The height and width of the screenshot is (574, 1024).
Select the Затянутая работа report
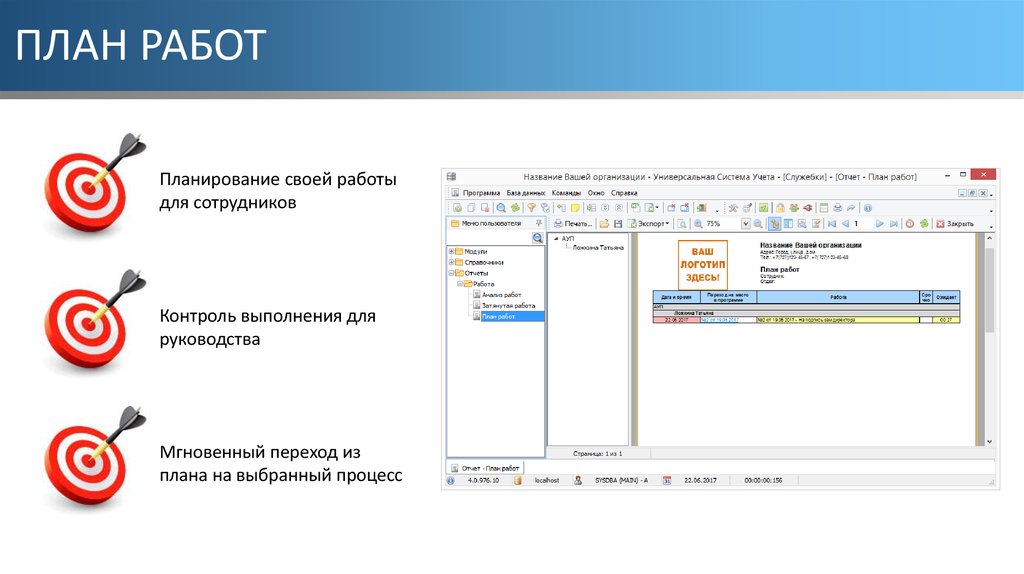pos(508,306)
